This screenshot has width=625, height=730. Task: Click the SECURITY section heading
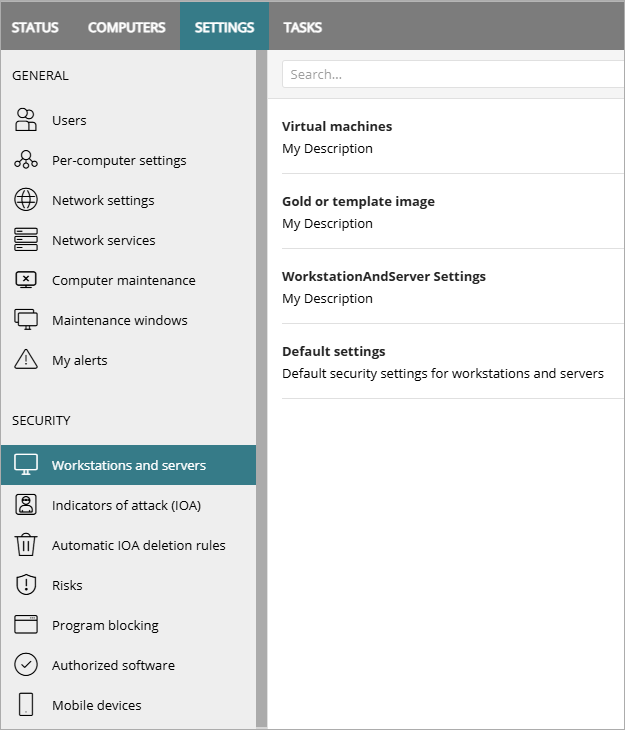[x=41, y=420]
